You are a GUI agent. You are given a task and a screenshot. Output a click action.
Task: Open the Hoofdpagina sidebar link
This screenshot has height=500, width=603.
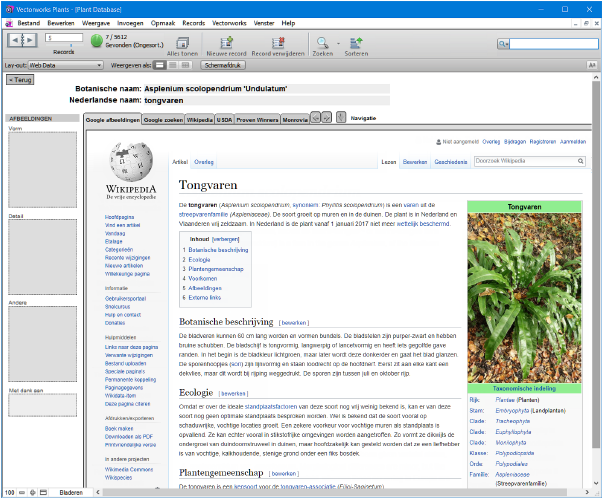[x=120, y=217]
